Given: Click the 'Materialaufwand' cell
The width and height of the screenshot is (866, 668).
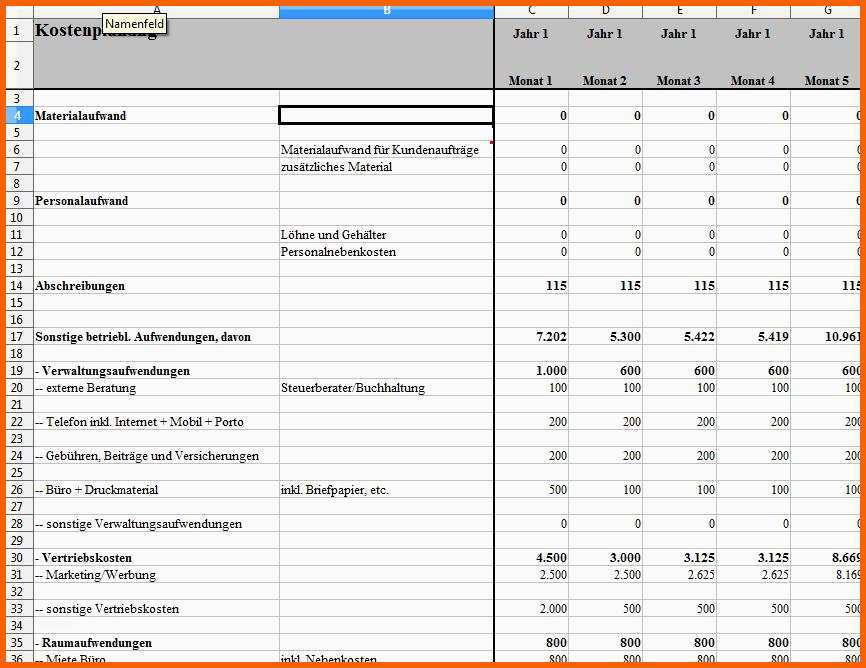Looking at the screenshot, I should pyautogui.click(x=156, y=115).
